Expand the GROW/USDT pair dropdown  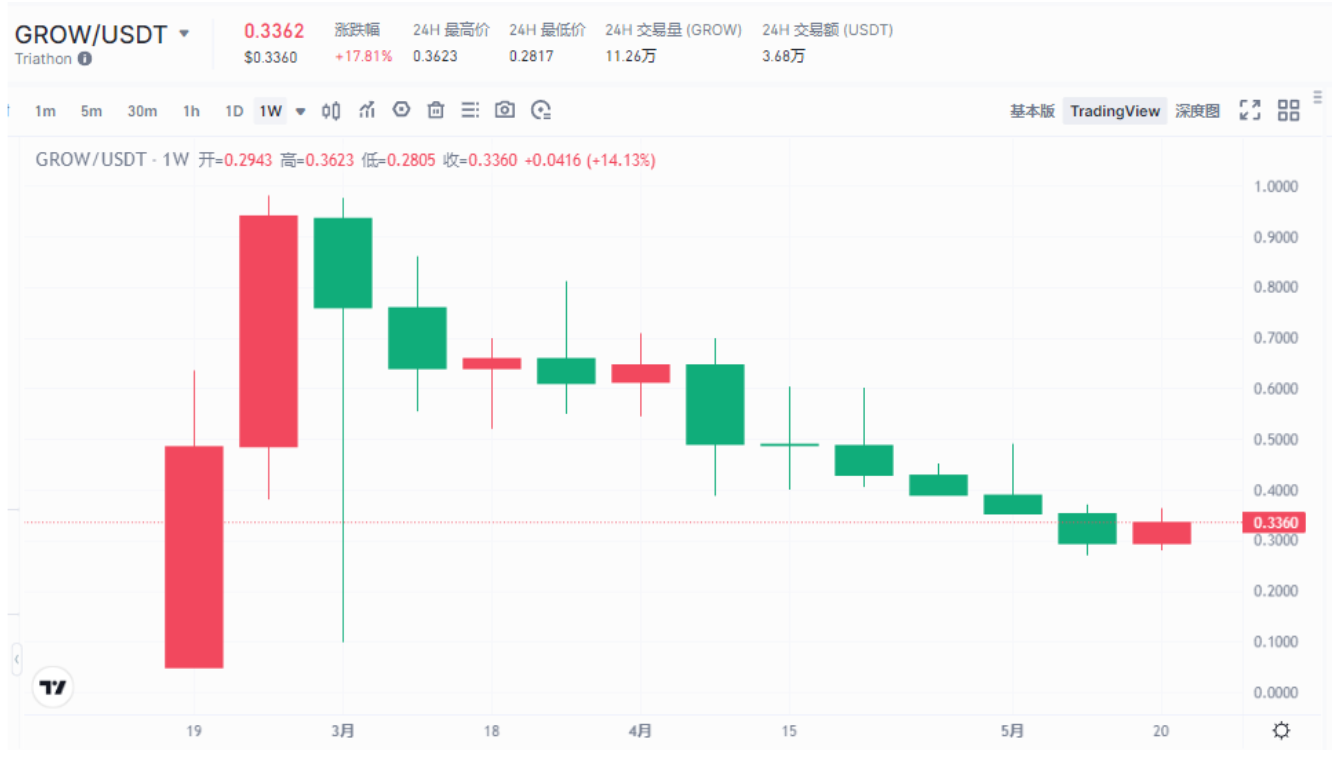[x=184, y=34]
